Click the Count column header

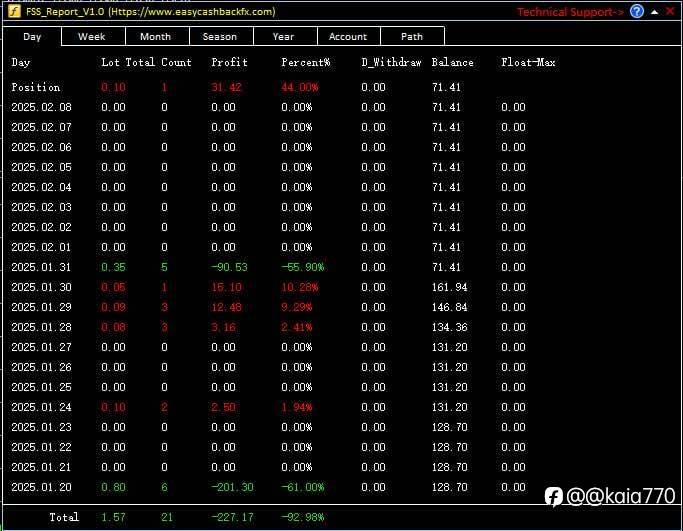pyautogui.click(x=176, y=62)
